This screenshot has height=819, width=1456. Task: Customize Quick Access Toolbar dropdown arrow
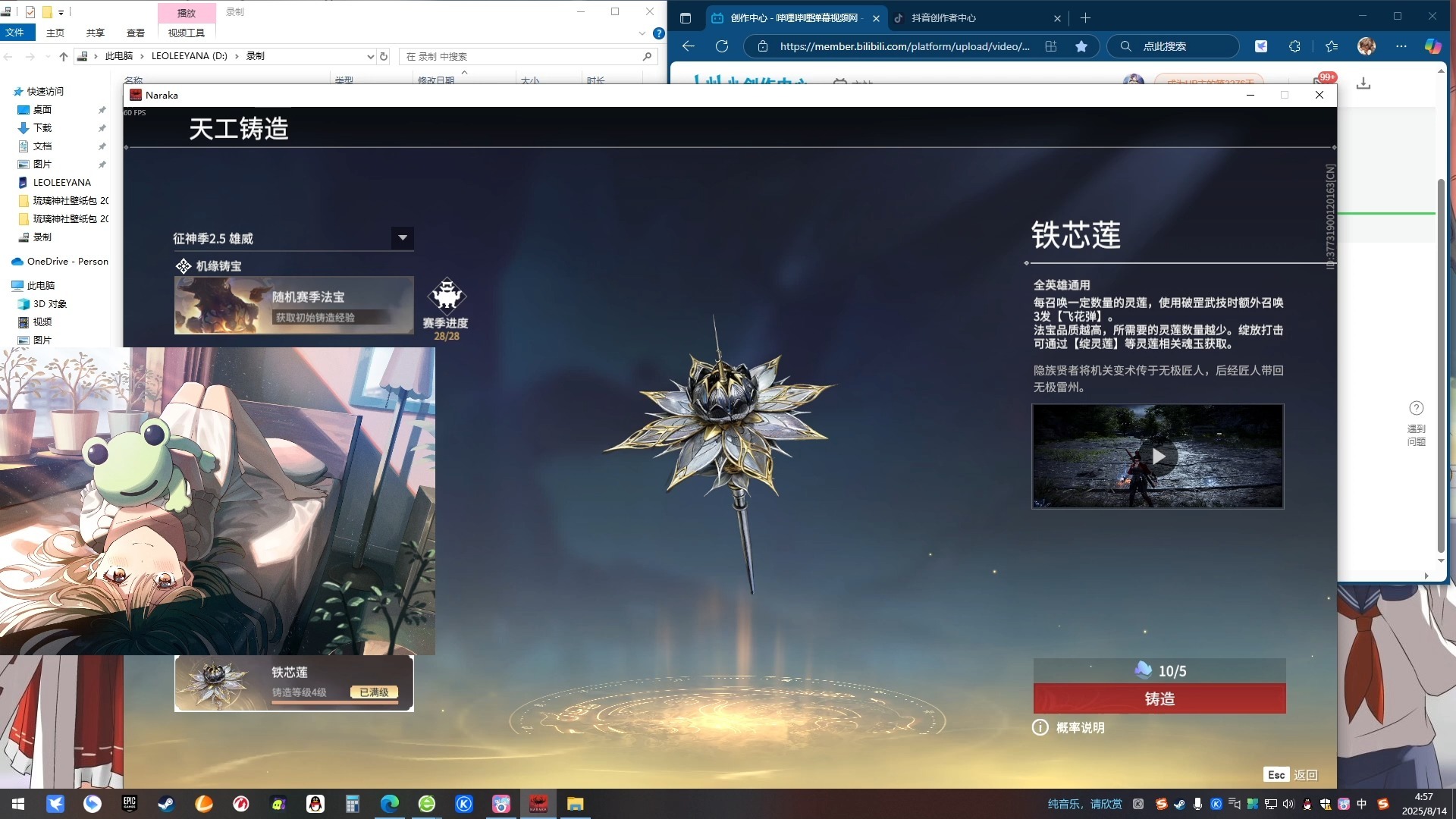[61, 12]
